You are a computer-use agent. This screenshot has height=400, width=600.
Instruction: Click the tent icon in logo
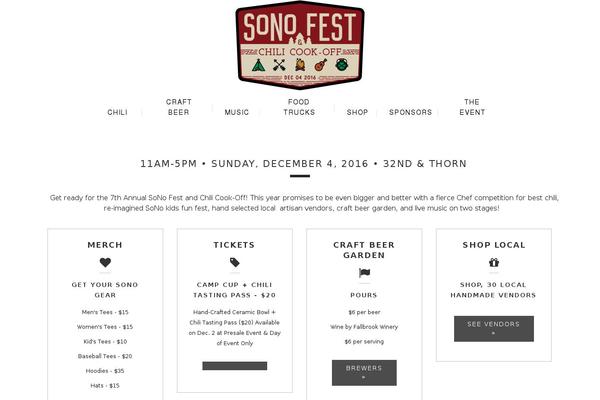(x=259, y=65)
